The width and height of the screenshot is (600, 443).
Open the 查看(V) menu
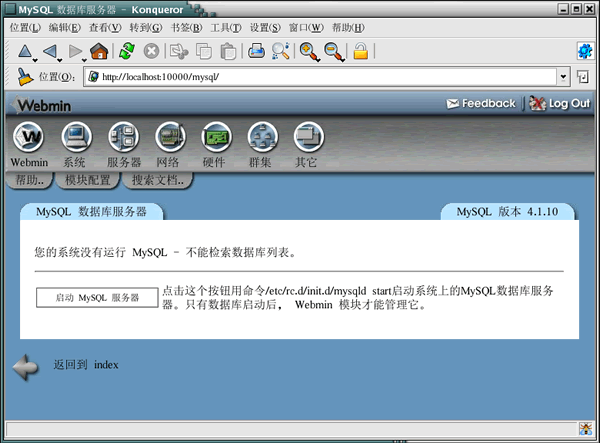pyautogui.click(x=105, y=28)
